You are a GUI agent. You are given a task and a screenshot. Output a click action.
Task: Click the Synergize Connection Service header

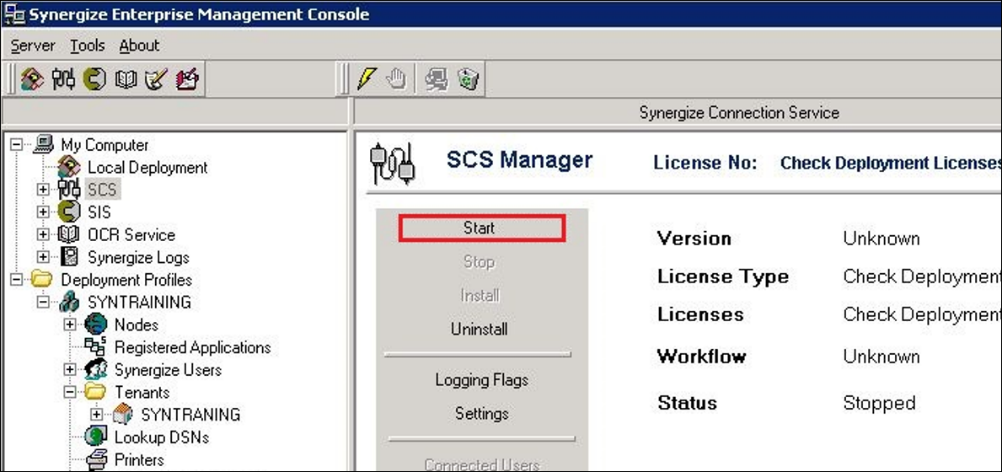[739, 113]
